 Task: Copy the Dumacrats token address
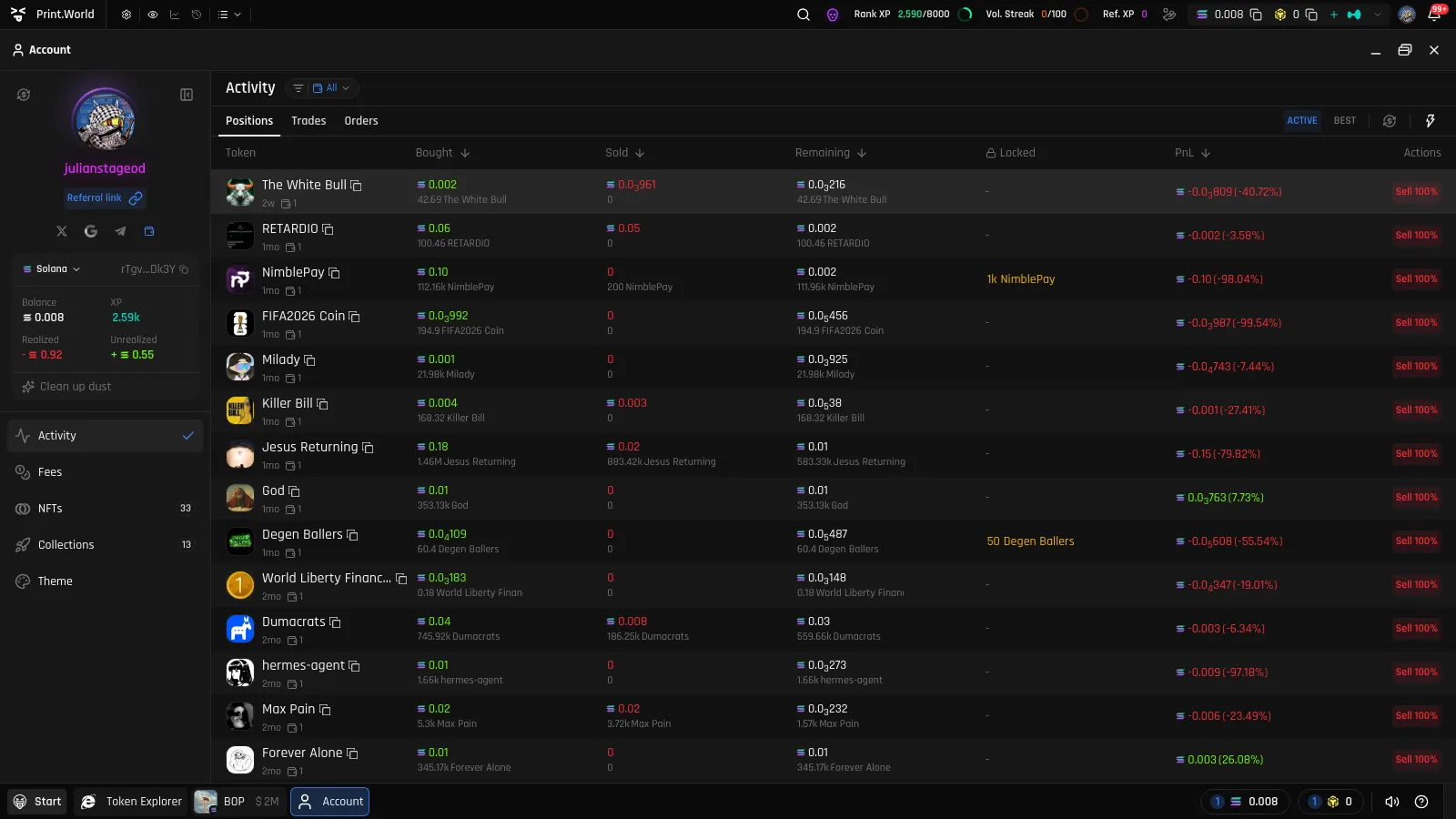(x=335, y=622)
